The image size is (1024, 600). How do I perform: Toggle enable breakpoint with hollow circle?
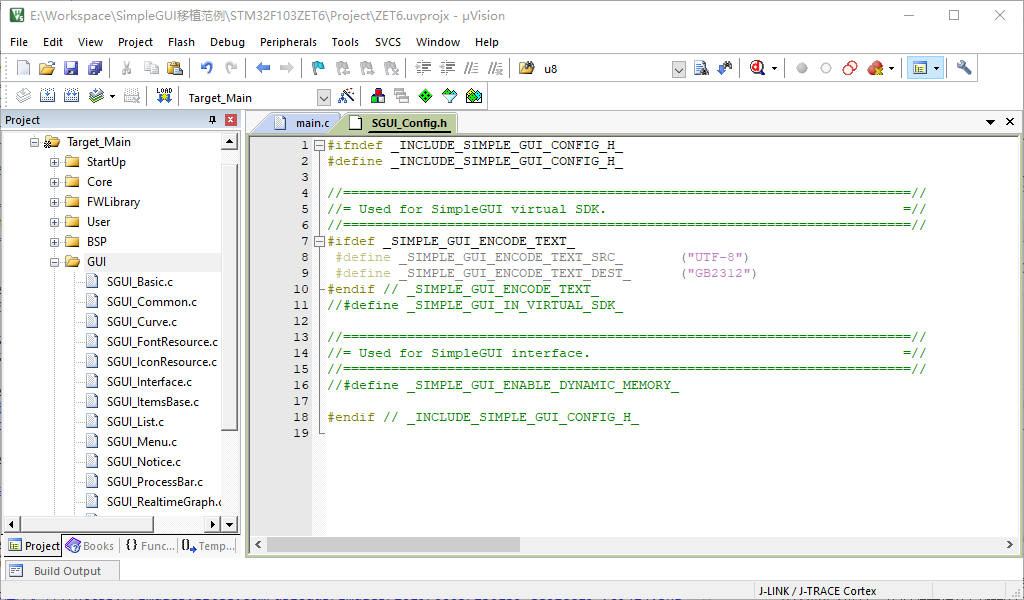pos(826,68)
